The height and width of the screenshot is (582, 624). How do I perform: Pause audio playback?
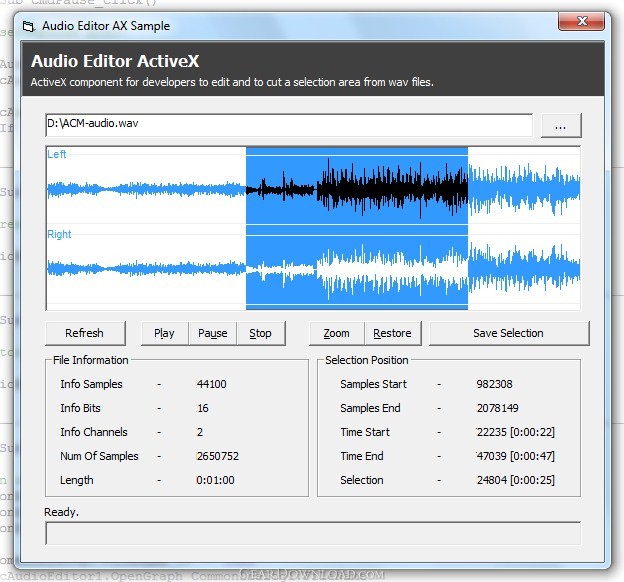(x=213, y=333)
